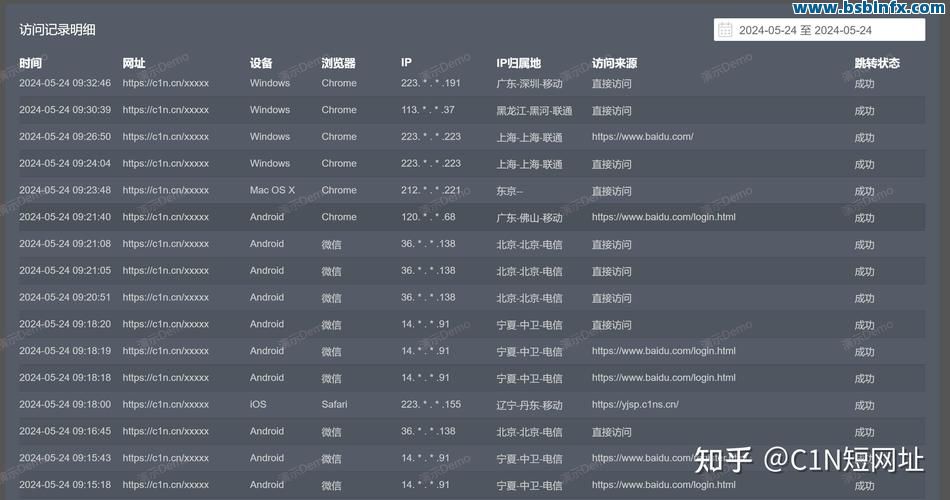This screenshot has height=500, width=950.
Task: Select the IP归属地 column header
Action: click(518, 63)
